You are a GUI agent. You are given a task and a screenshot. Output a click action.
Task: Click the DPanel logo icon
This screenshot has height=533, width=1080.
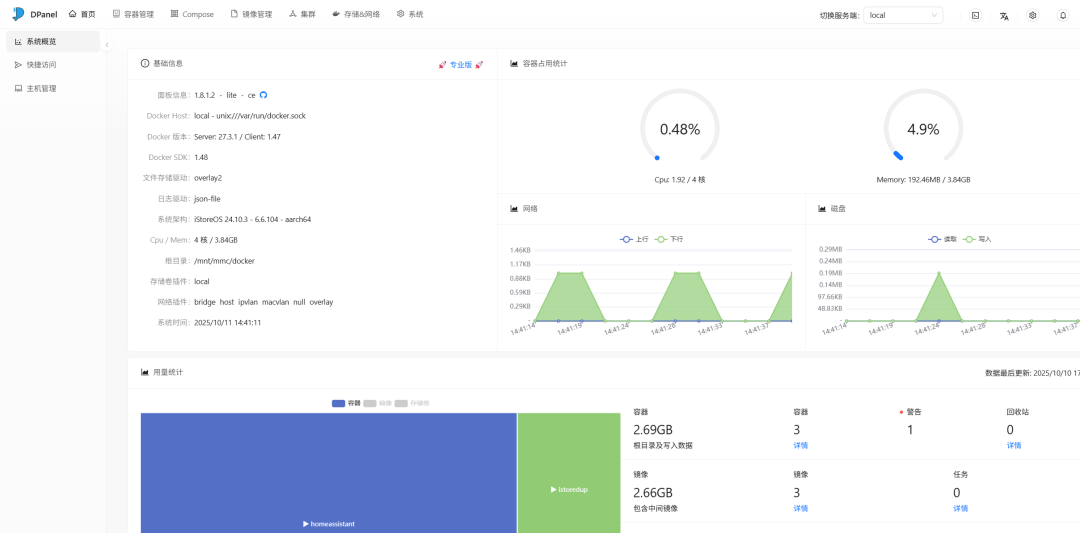tap(18, 14)
